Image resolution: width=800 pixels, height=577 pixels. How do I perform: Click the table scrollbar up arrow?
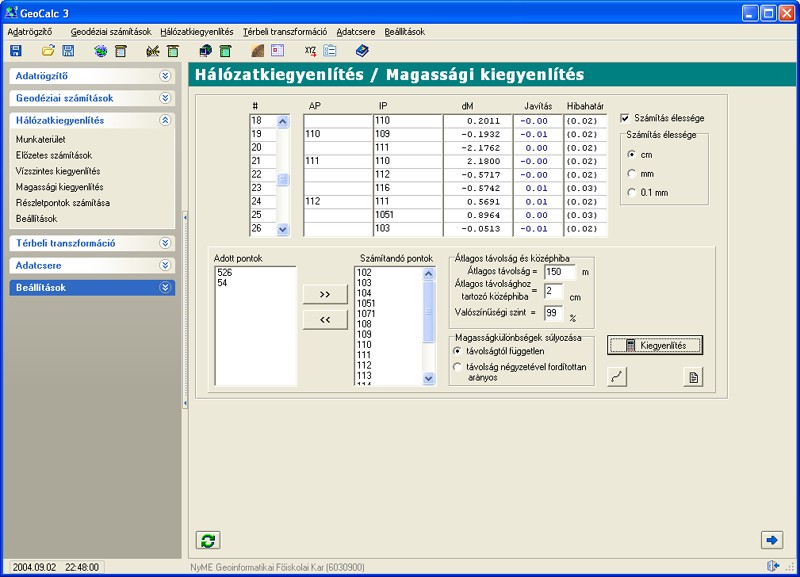(x=283, y=121)
